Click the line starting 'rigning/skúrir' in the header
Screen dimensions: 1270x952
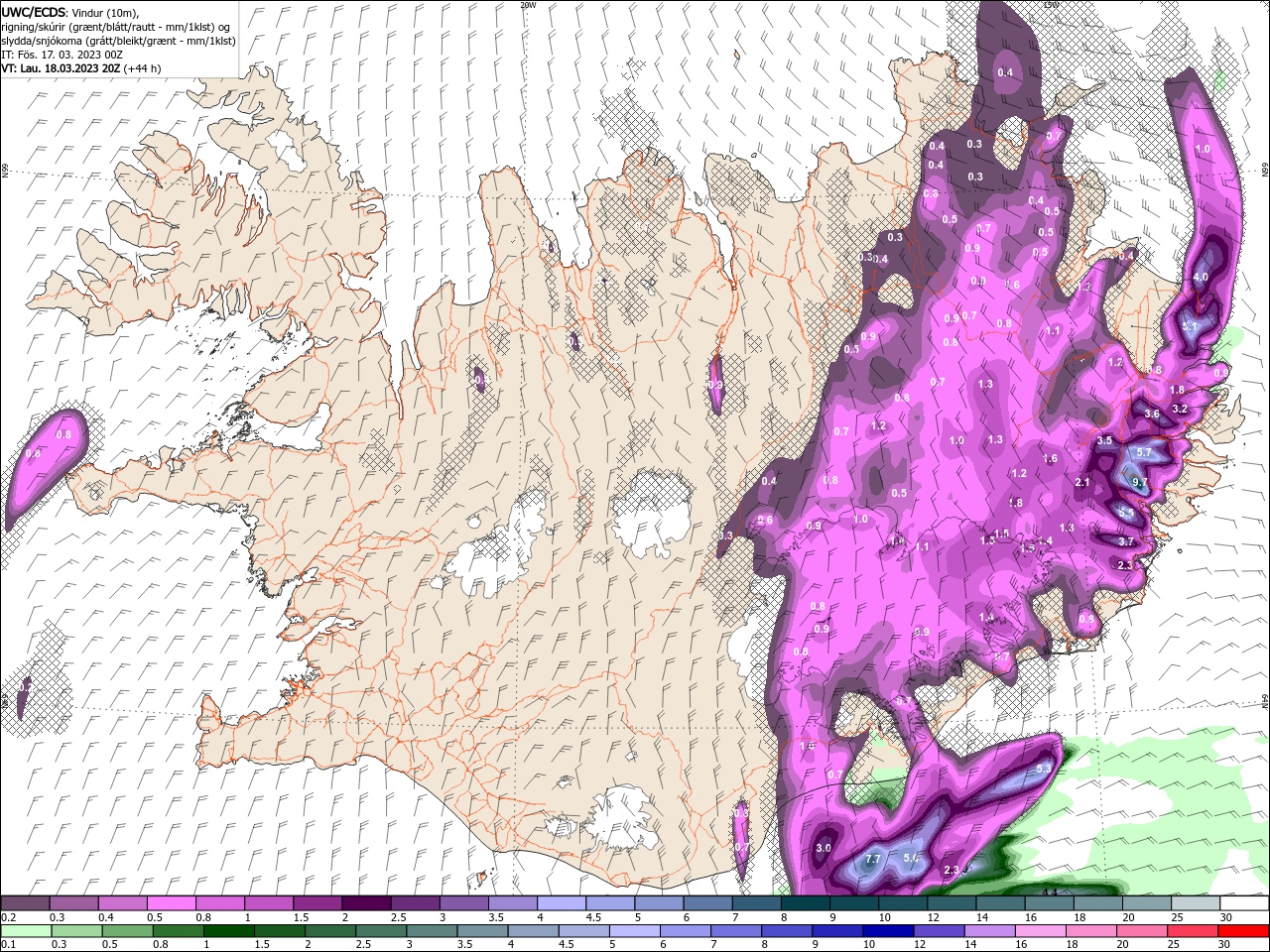click(117, 27)
